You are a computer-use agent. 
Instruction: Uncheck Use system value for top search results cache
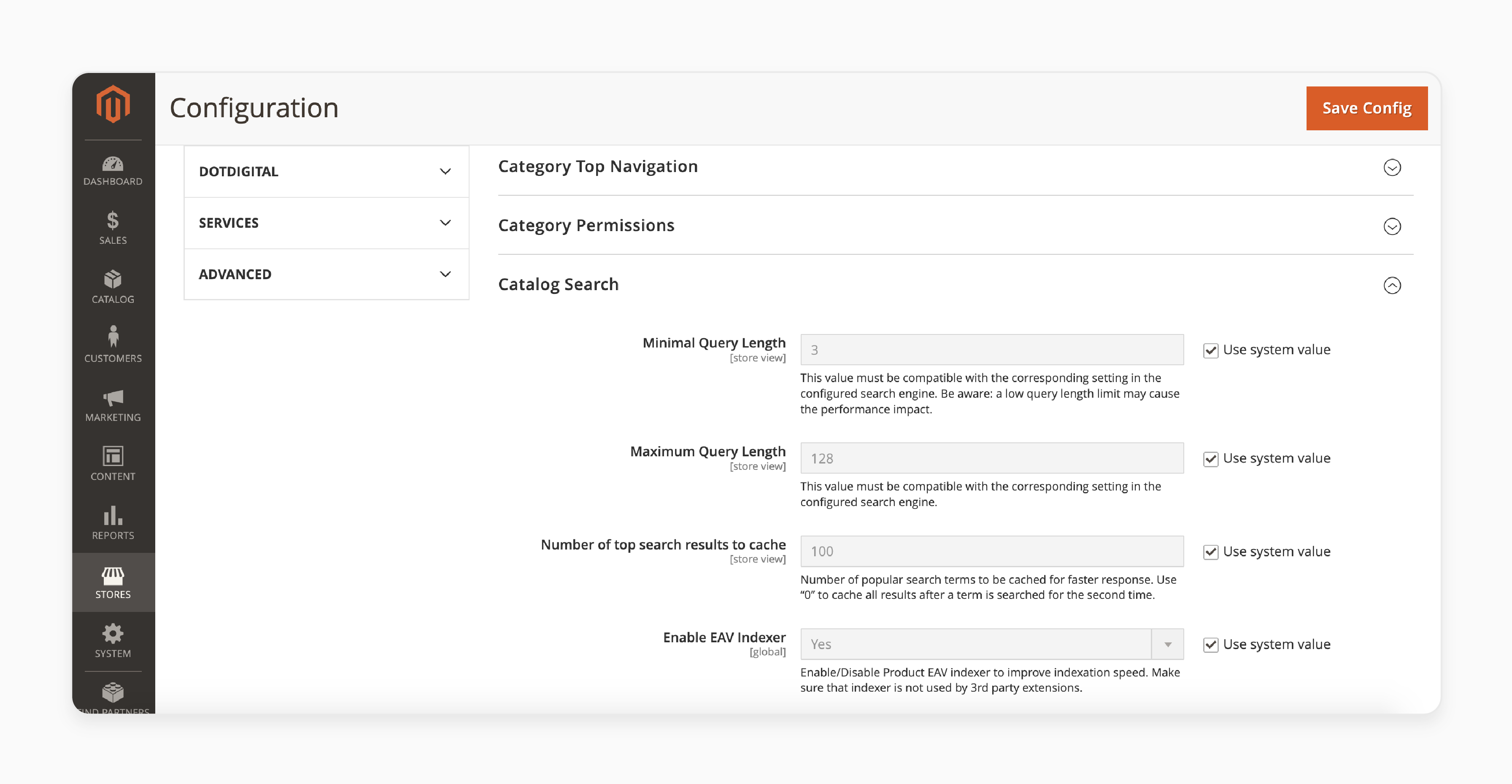1210,552
